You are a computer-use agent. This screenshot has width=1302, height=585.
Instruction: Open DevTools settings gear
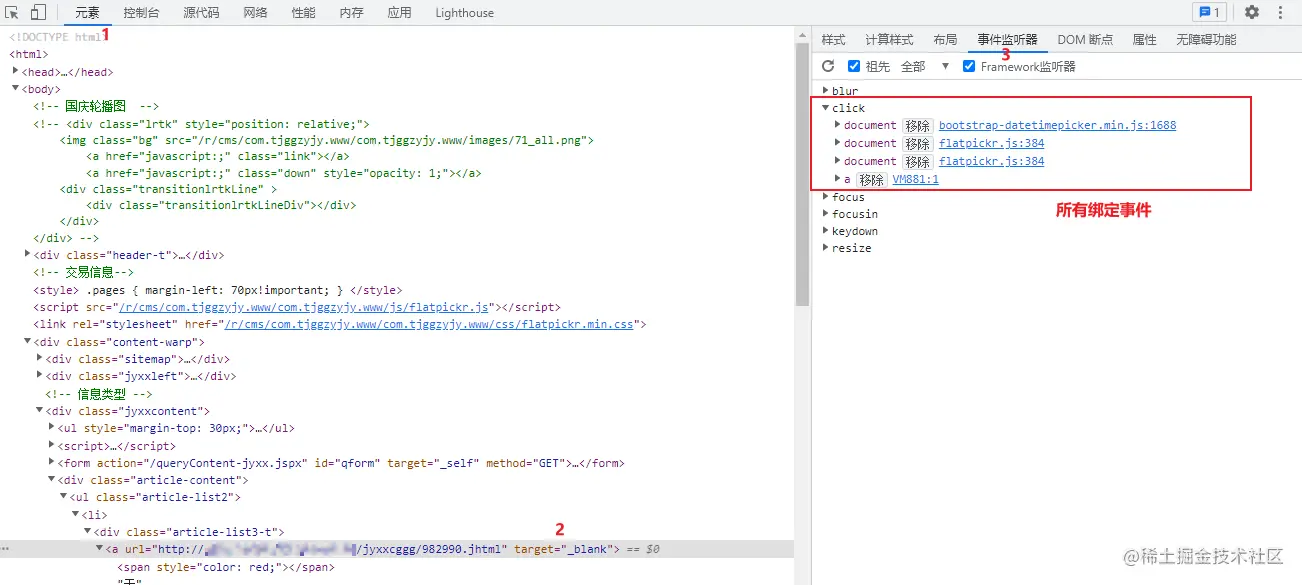click(x=1252, y=13)
